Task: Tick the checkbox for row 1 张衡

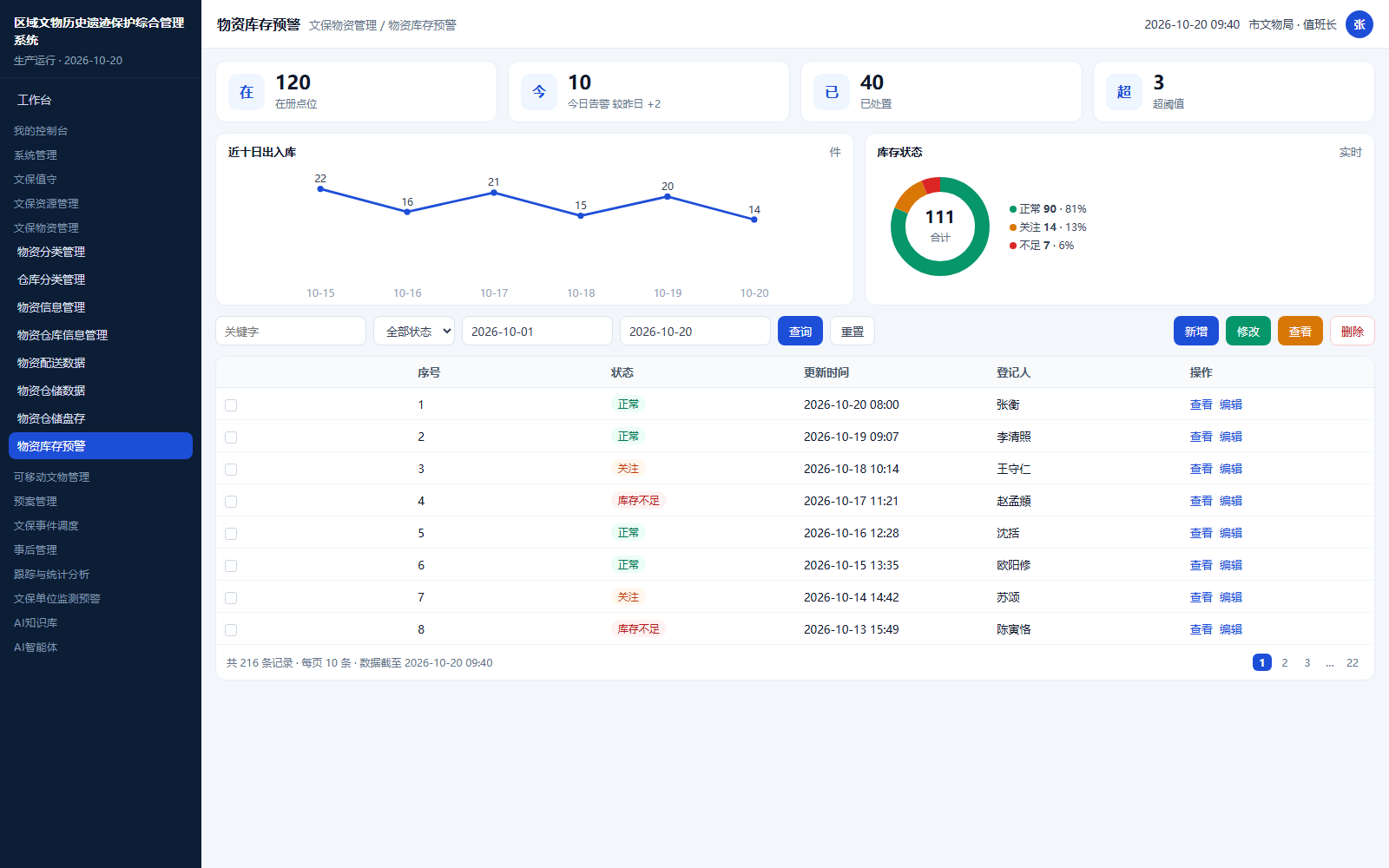Action: coord(231,405)
